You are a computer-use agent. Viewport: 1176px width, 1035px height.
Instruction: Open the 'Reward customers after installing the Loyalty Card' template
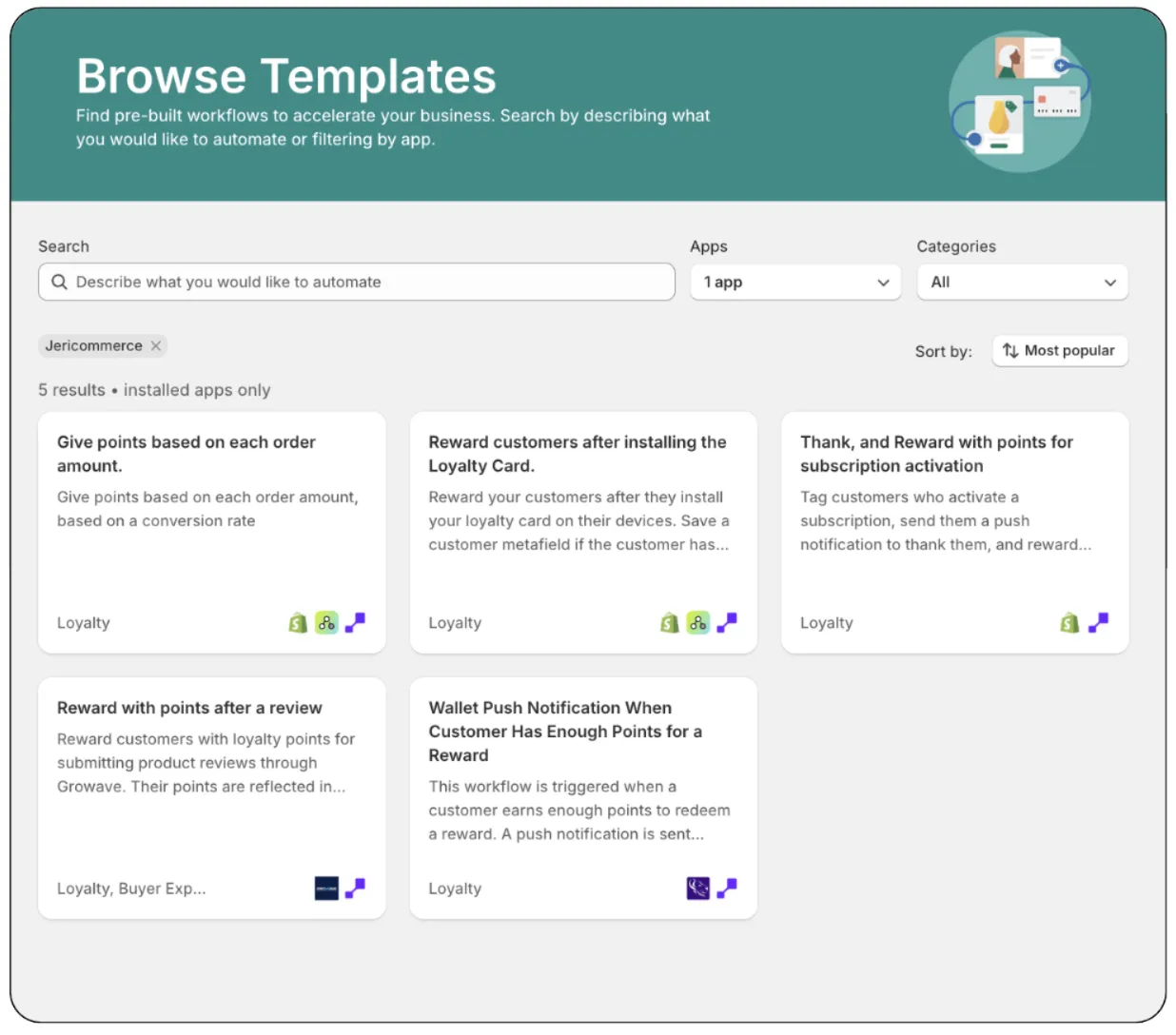tap(577, 454)
